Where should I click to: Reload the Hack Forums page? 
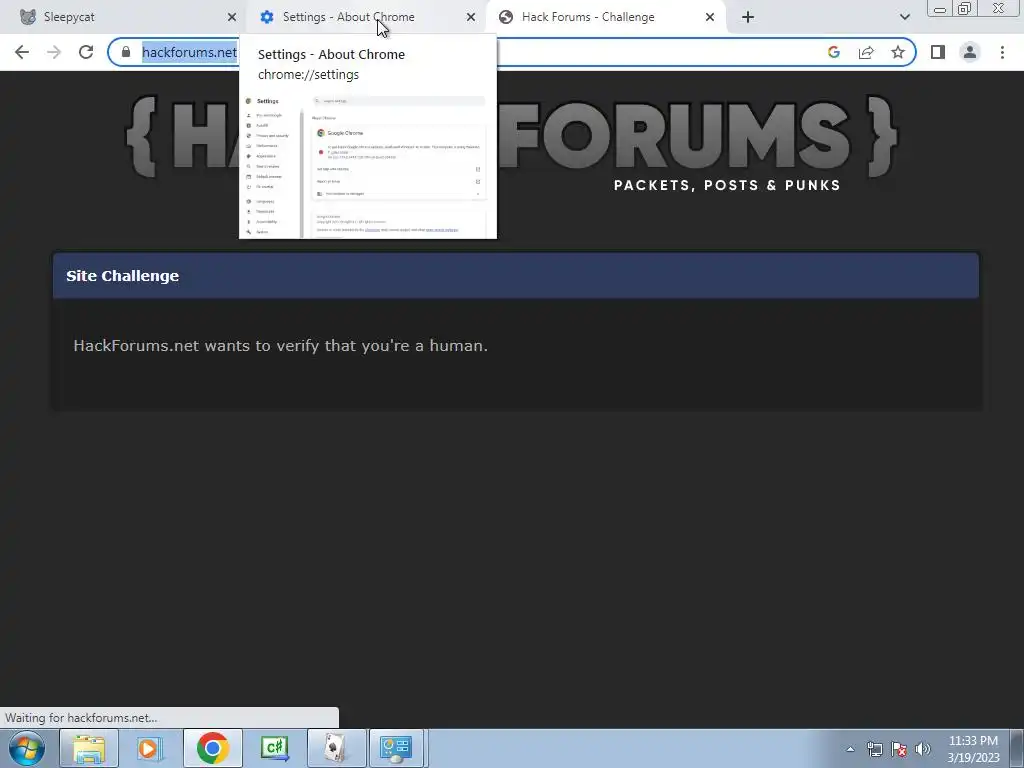pos(86,52)
